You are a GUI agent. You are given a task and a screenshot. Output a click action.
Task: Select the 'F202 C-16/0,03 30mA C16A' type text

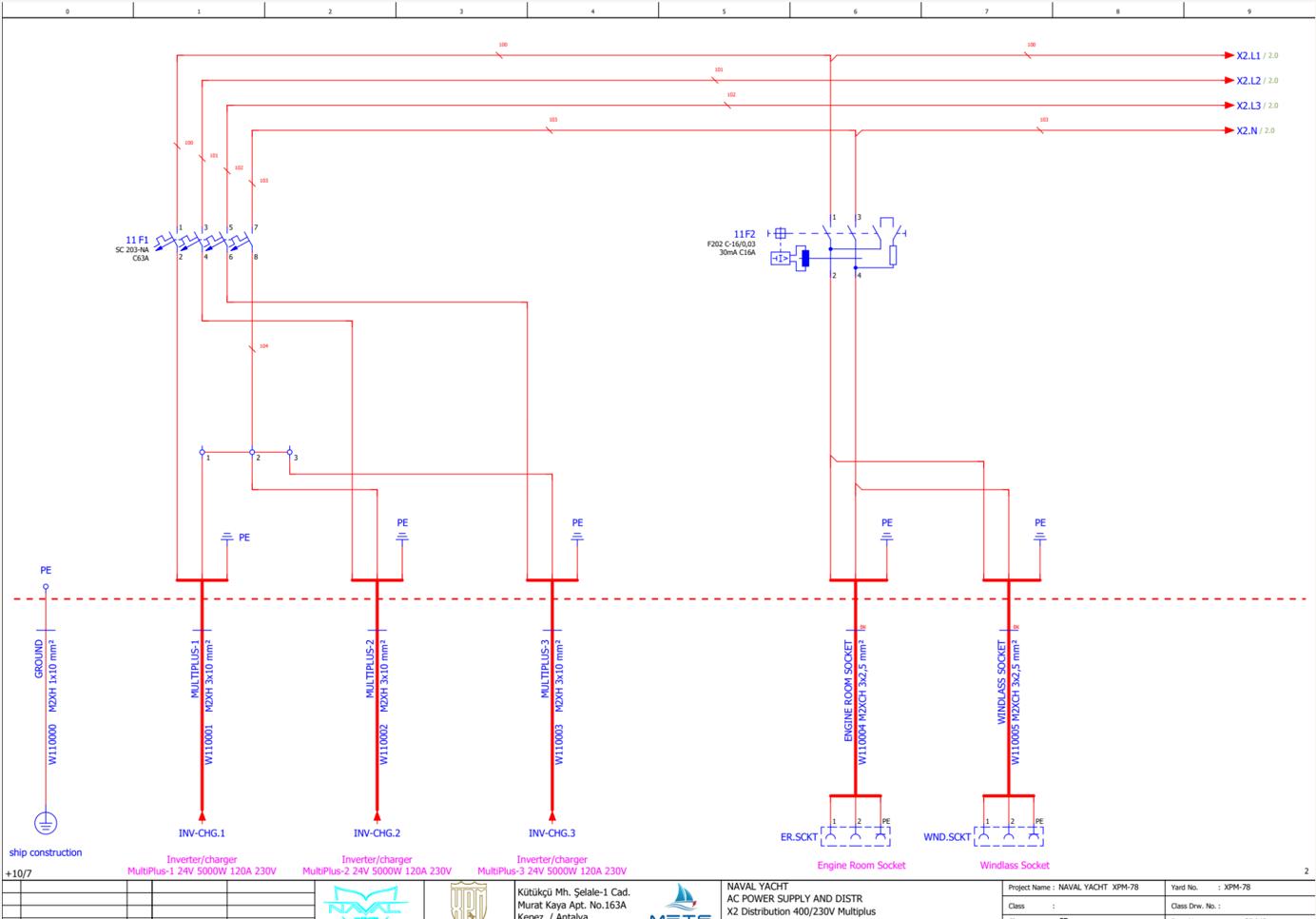[730, 248]
